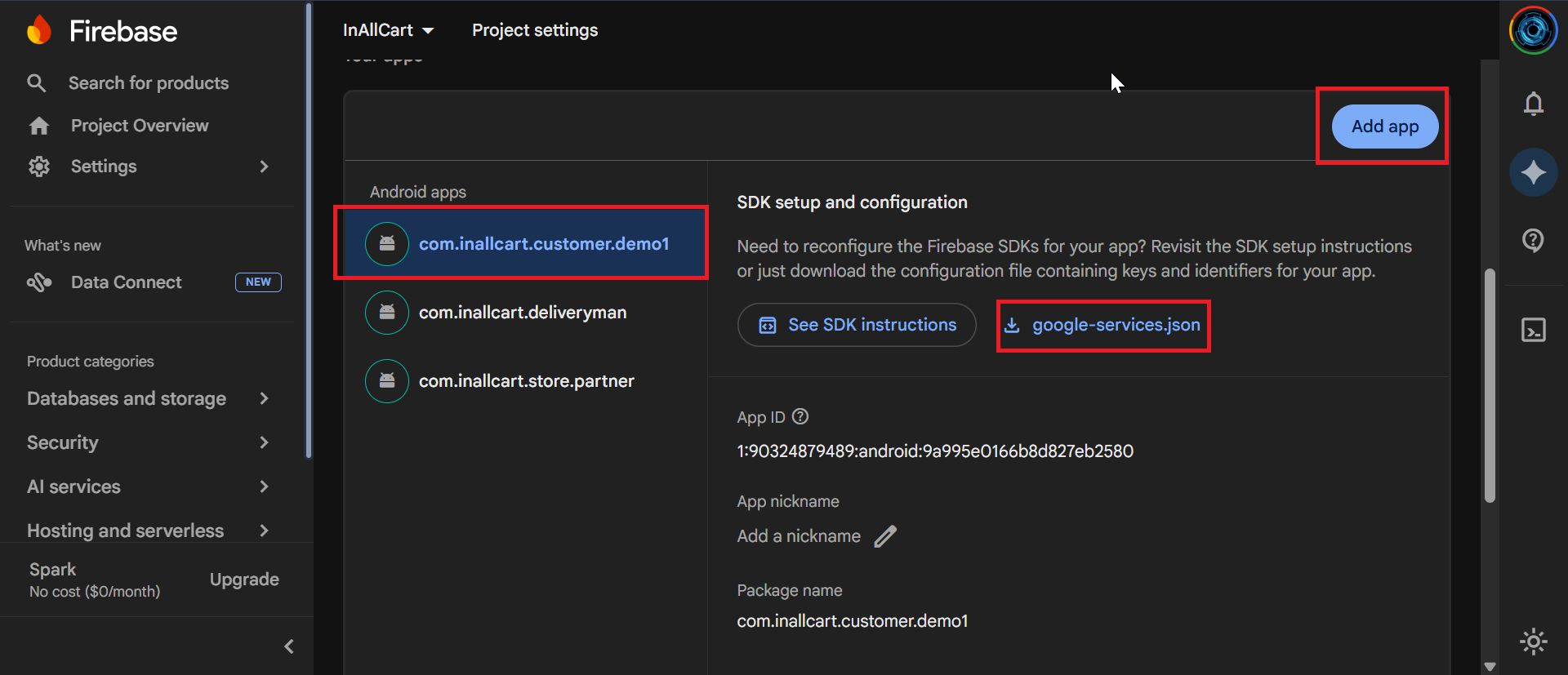Screen dimensions: 1568x675
Task: Click the SDK instructions code icon
Action: click(x=768, y=325)
